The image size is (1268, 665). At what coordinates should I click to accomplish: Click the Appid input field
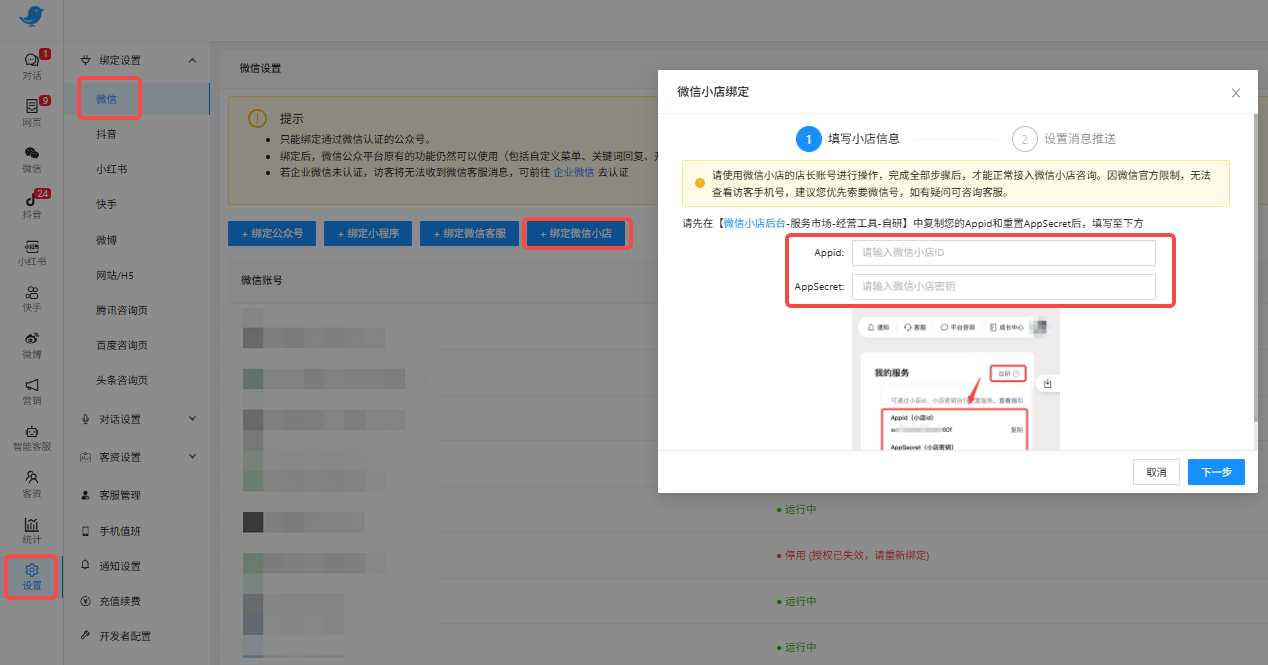click(x=1003, y=253)
